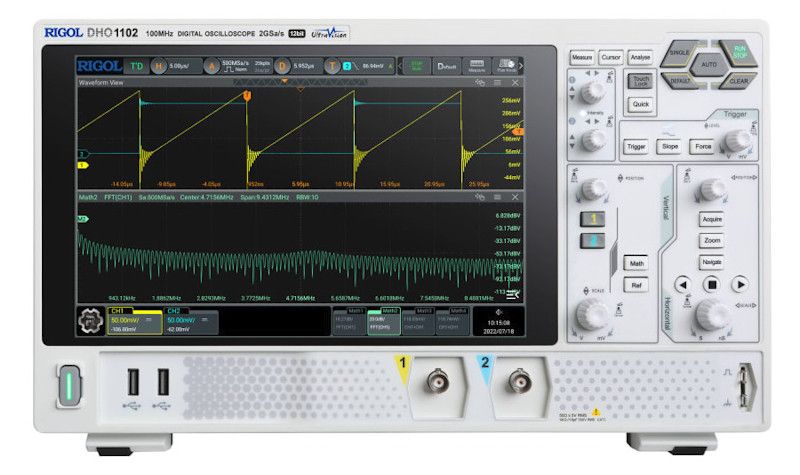Toggle the Touch Lock key
Viewport: 800px width, 475px height.
pyautogui.click(x=641, y=82)
